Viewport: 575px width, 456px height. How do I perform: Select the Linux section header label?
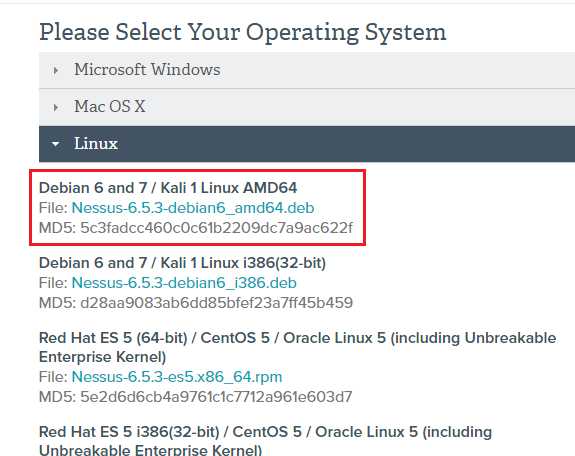click(96, 143)
